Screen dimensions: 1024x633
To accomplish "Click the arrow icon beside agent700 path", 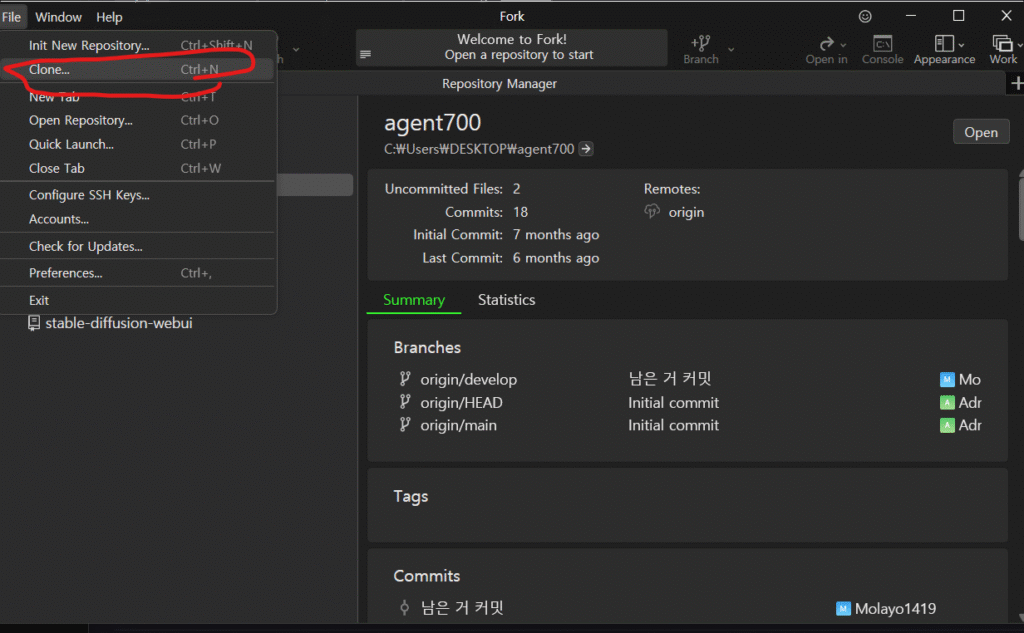I will 587,149.
